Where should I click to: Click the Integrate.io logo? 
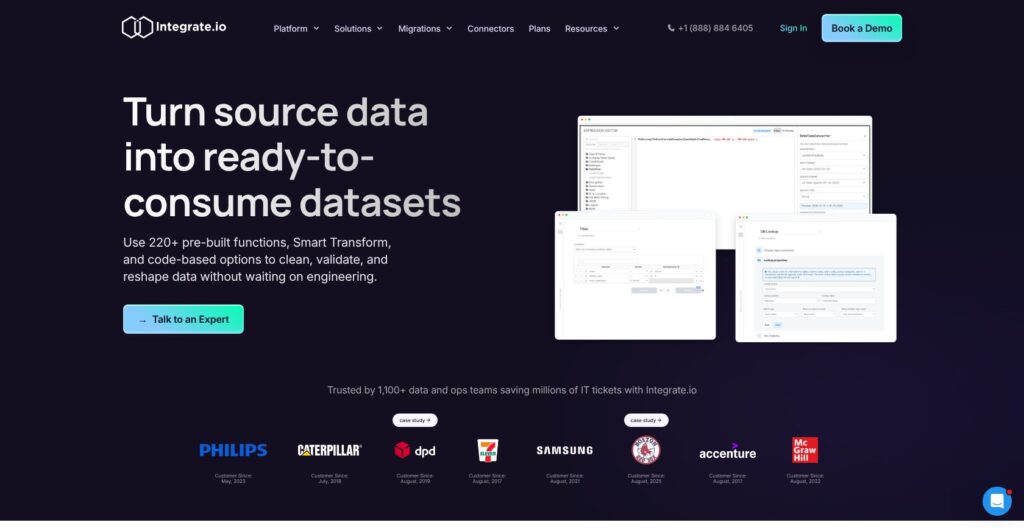click(x=174, y=27)
